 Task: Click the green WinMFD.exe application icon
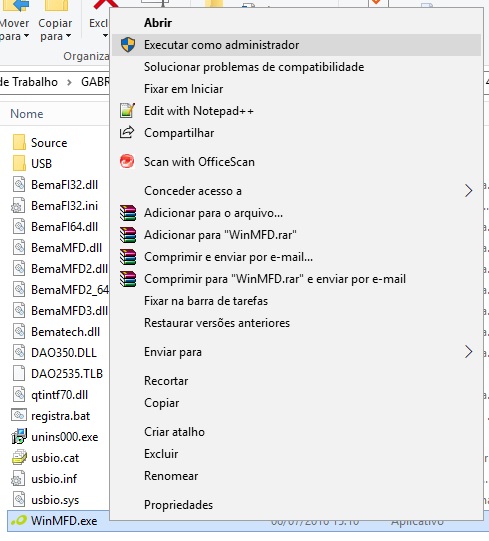(x=19, y=520)
